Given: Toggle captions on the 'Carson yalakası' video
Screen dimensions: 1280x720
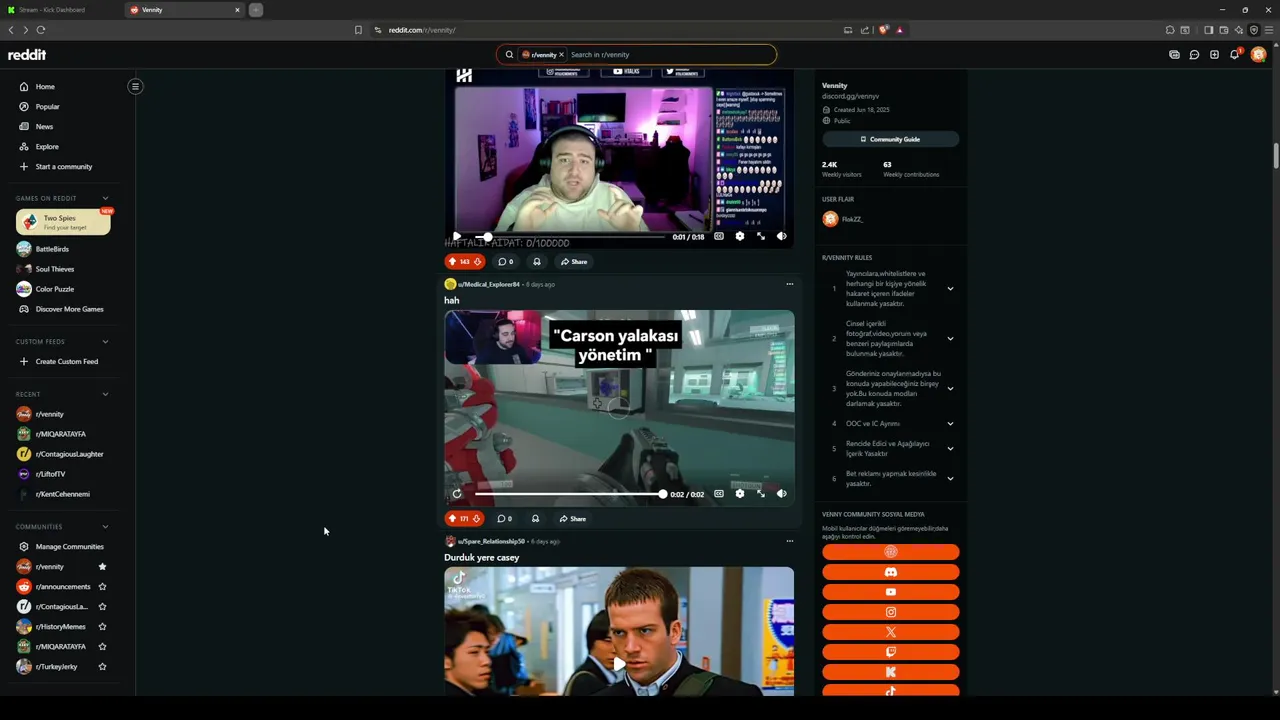Looking at the screenshot, I should tap(719, 494).
